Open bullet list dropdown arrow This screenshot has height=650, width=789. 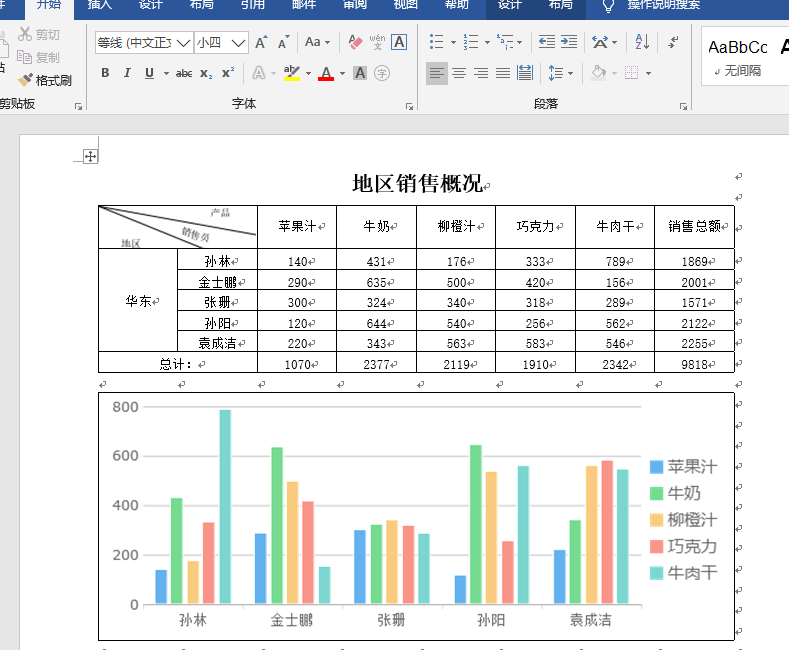[453, 42]
